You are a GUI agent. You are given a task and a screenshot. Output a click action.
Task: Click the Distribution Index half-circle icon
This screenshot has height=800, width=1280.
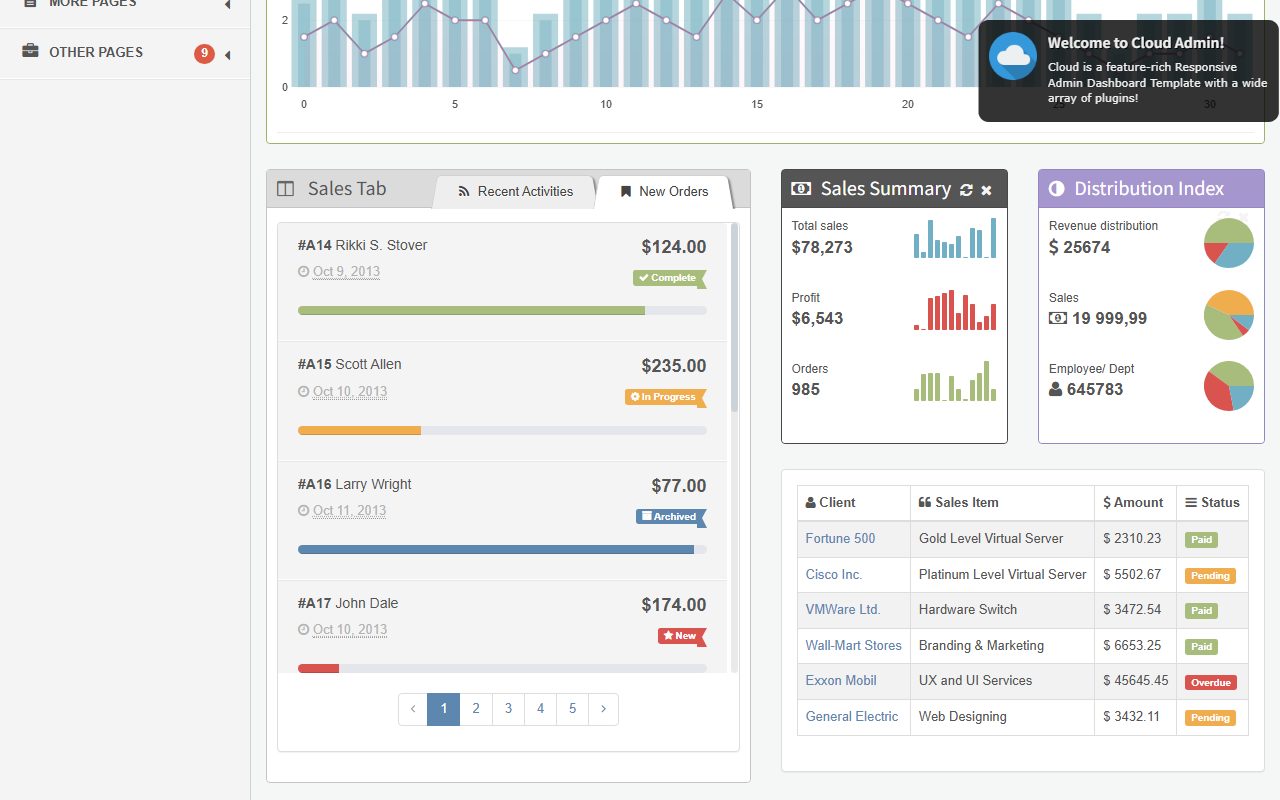(1057, 189)
